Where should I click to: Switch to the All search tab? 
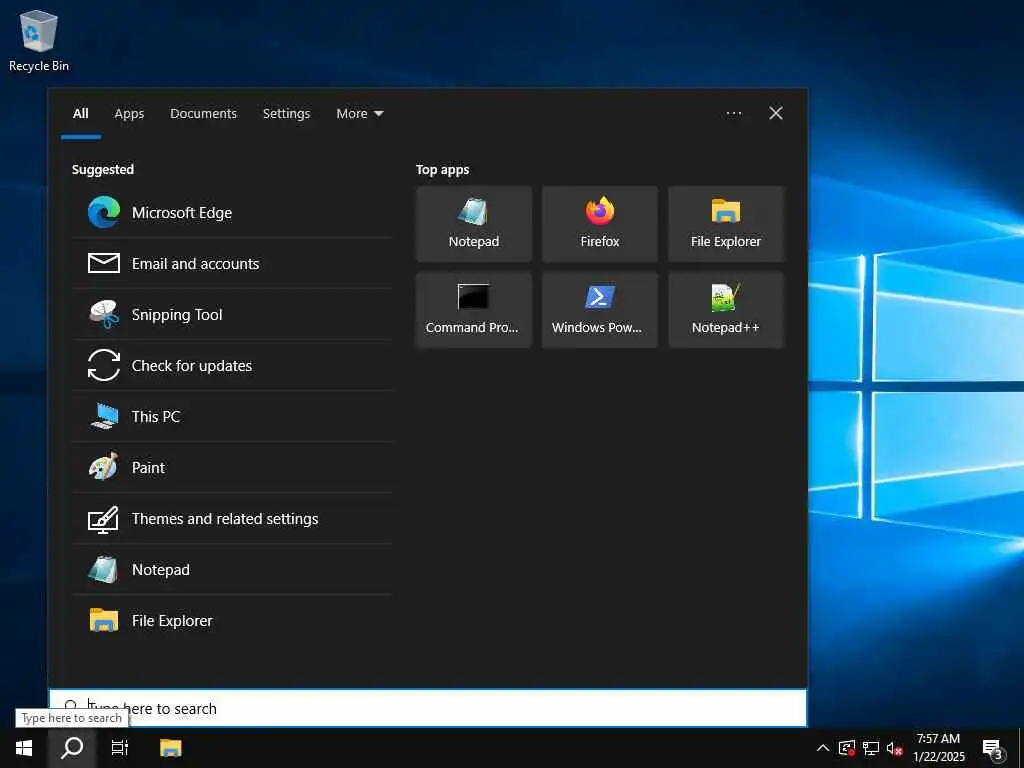click(x=80, y=114)
